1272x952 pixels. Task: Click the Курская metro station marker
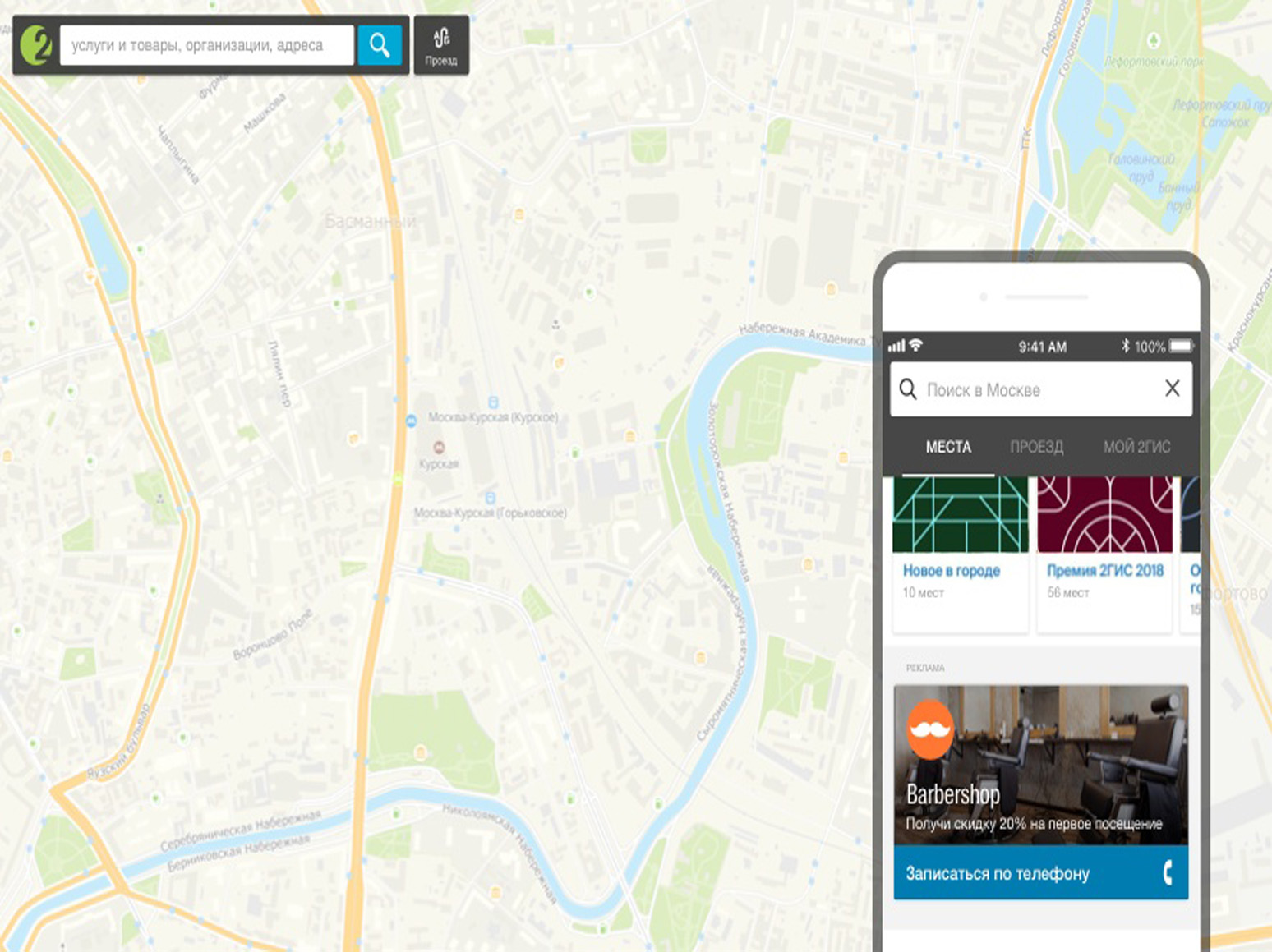click(439, 447)
